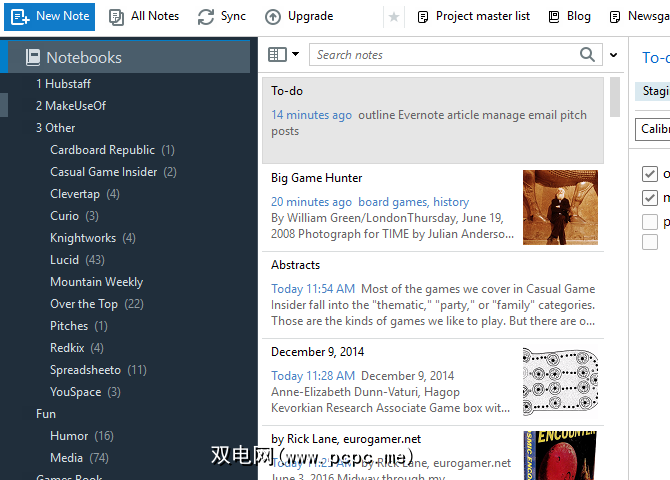This screenshot has height=480, width=670.
Task: Open the YouSpace notebook
Action: point(85,392)
